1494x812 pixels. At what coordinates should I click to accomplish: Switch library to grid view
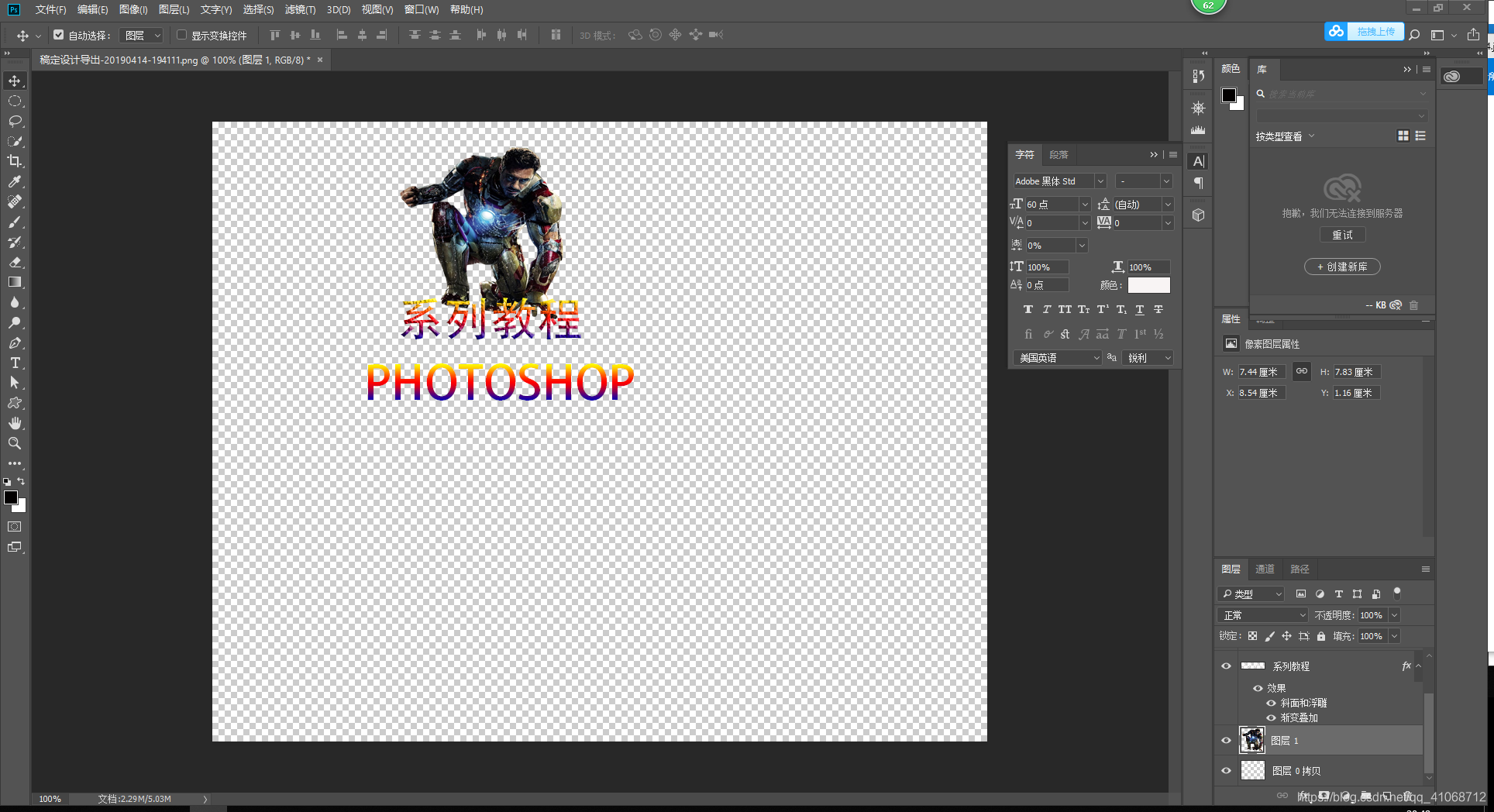[x=1403, y=136]
